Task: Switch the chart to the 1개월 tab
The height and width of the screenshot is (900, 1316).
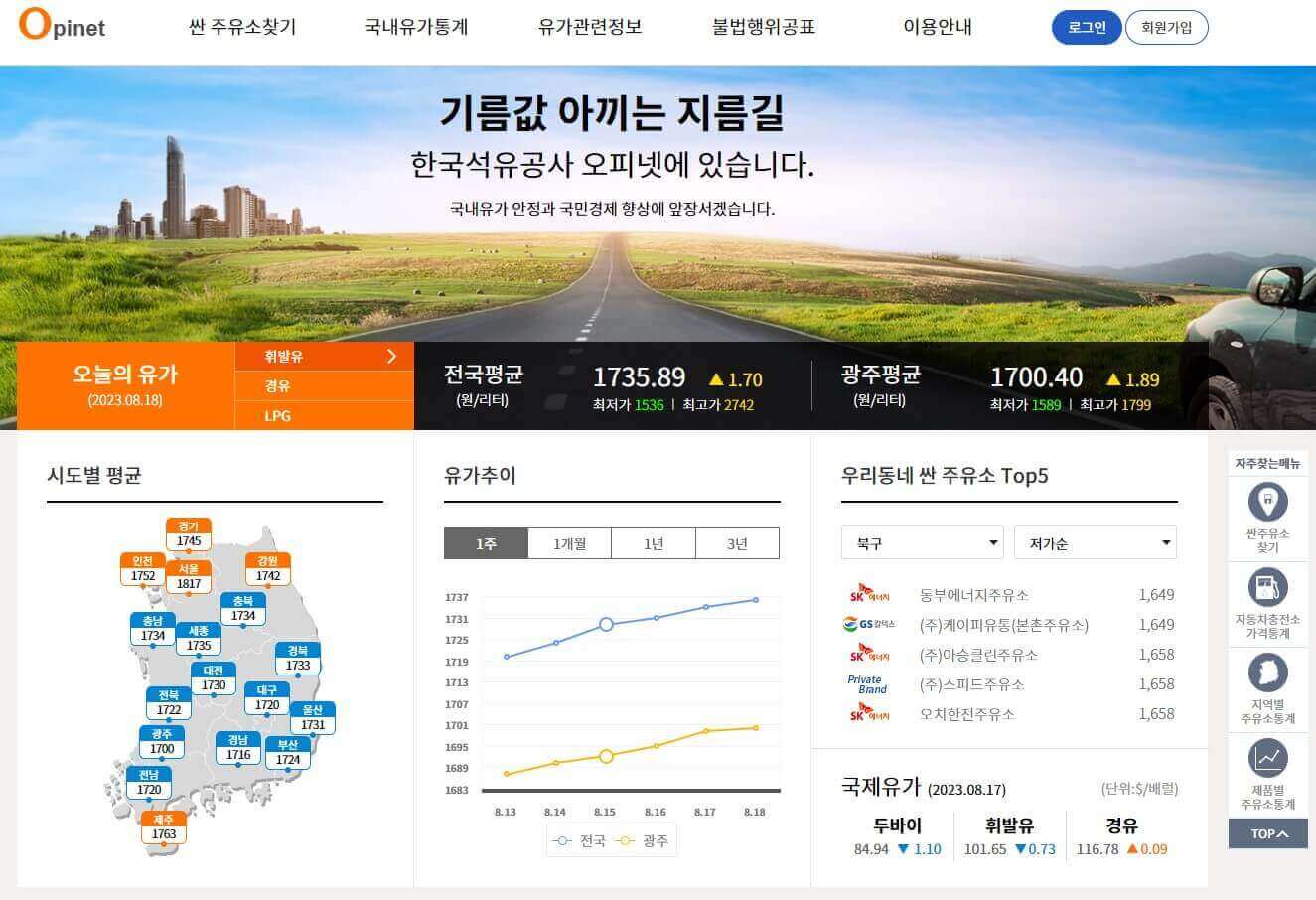Action: tap(570, 542)
